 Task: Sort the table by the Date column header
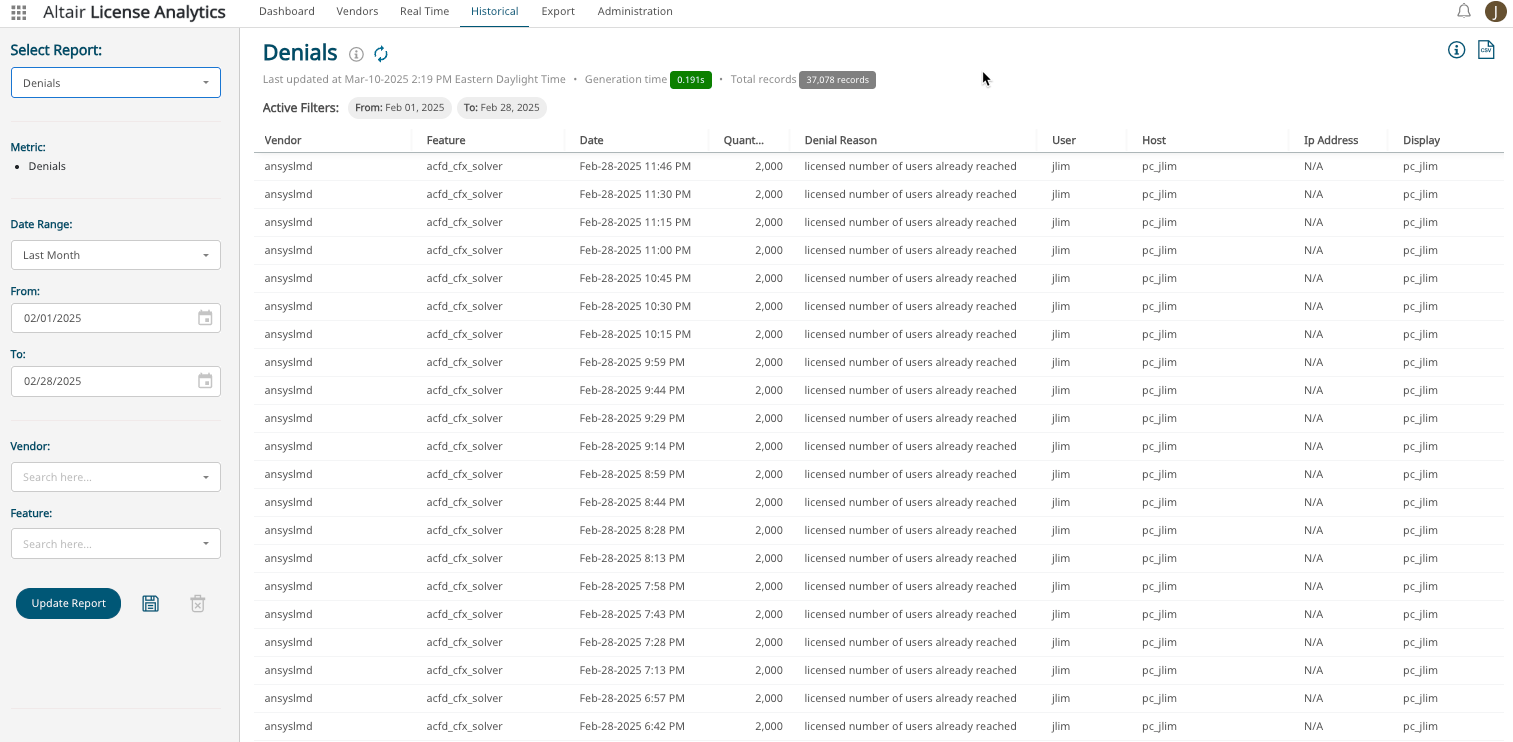[592, 140]
